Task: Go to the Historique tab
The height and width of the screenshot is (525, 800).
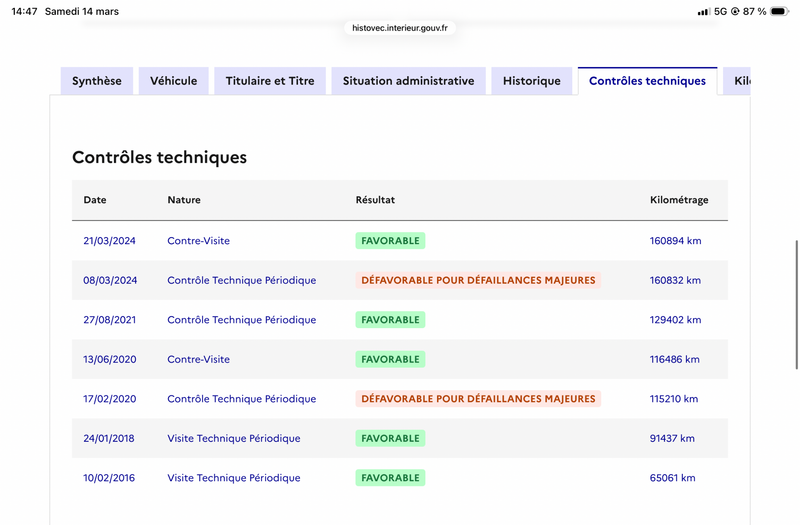Action: (x=532, y=81)
